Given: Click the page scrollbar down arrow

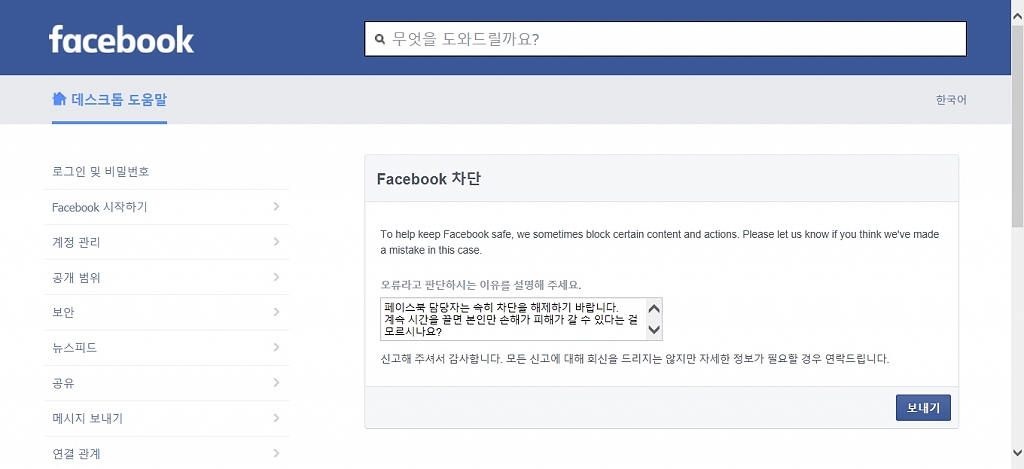Looking at the screenshot, I should coord(1017,453).
